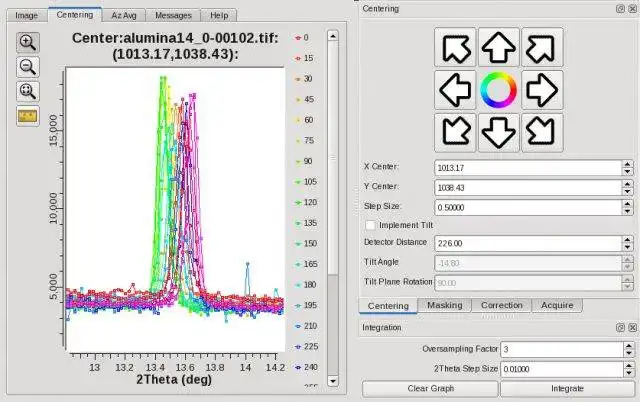This screenshot has width=640, height=402.
Task: Increase the Detector Distance value
Action: pyautogui.click(x=628, y=240)
